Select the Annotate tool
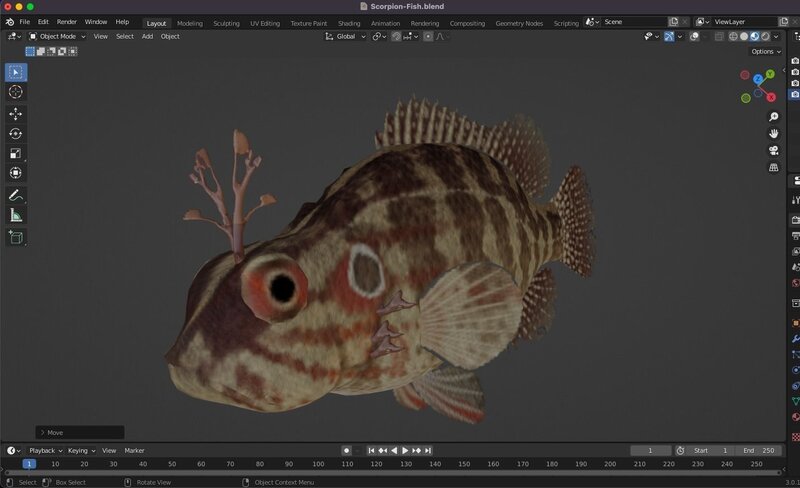The height and width of the screenshot is (488, 800). (16, 195)
